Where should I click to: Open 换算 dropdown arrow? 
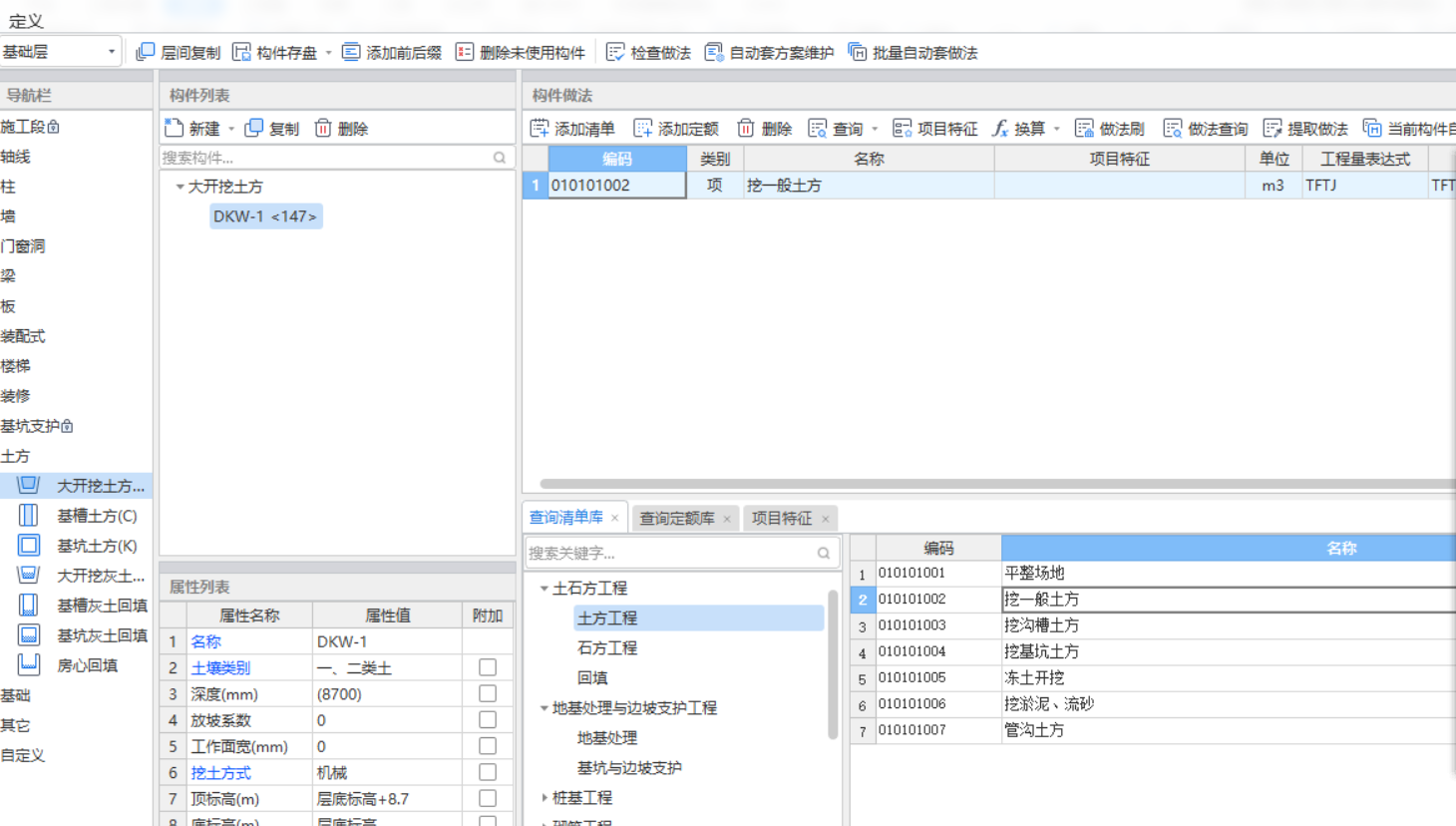[x=1057, y=129]
